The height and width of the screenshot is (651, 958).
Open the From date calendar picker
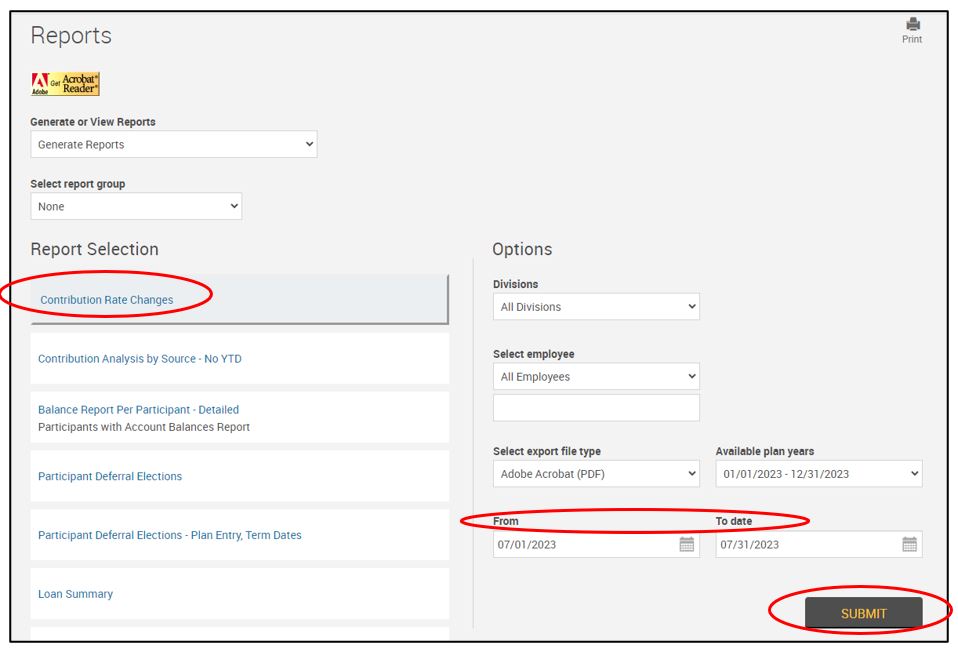pos(686,545)
